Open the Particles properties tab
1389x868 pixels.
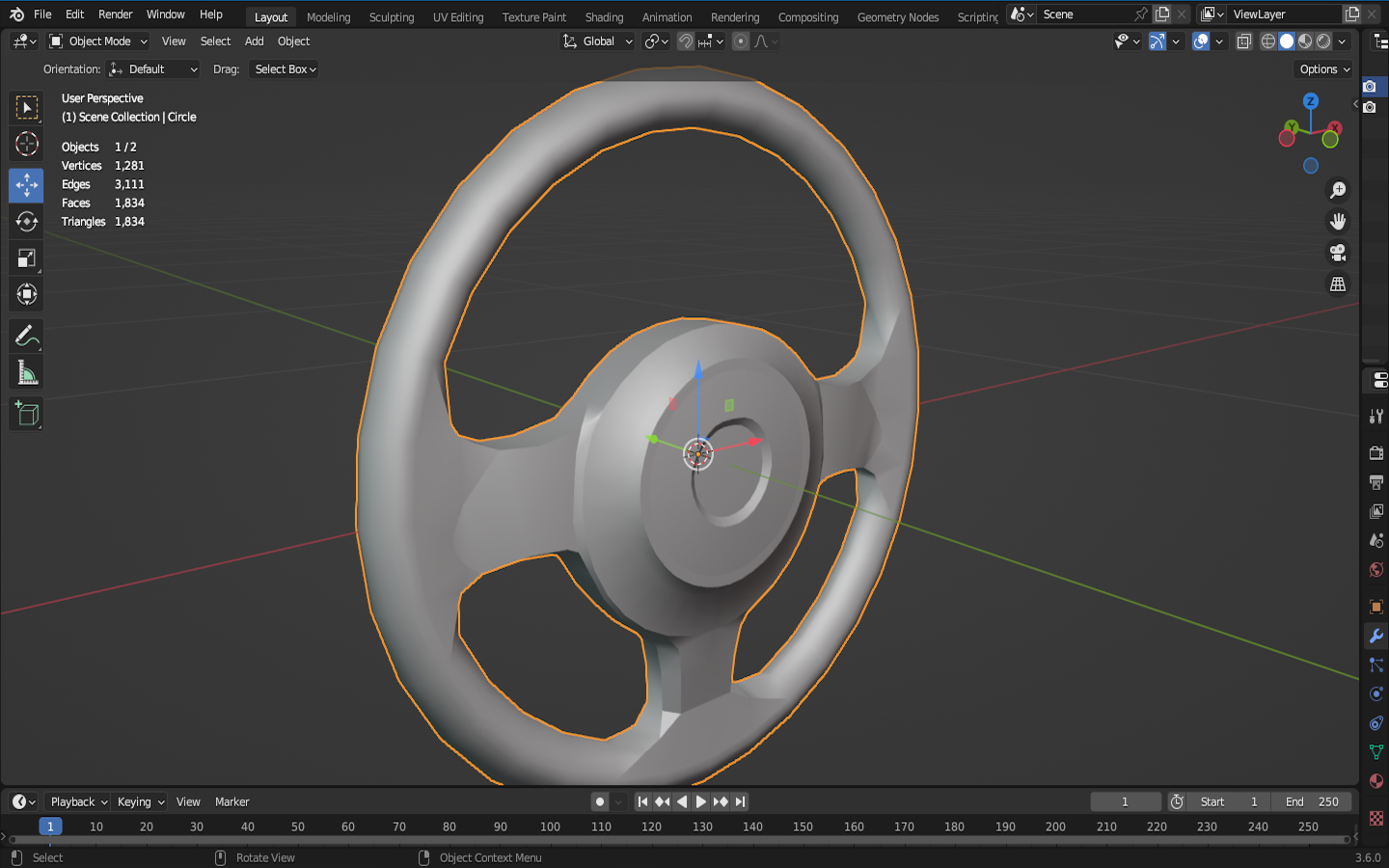(x=1376, y=665)
